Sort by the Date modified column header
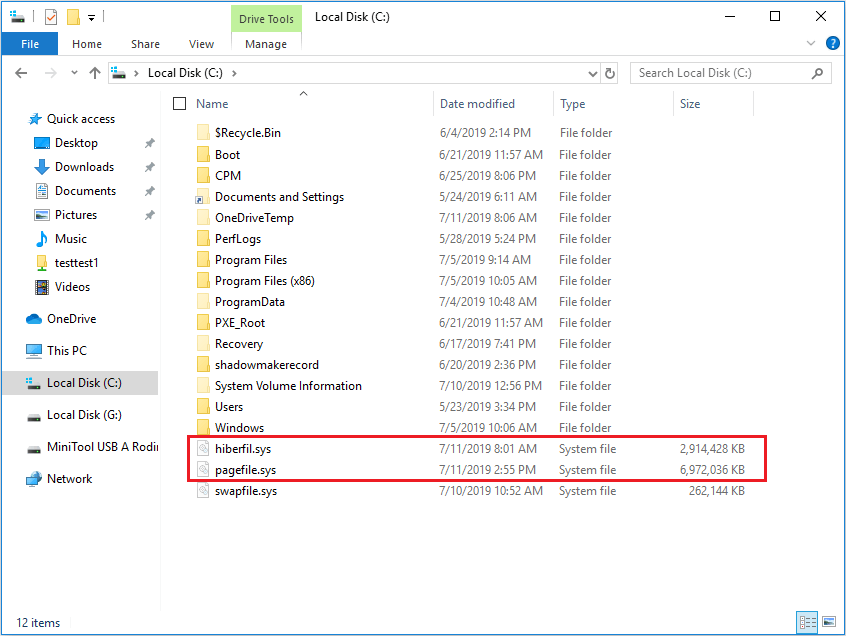Viewport: 846px width, 636px height. 477,104
